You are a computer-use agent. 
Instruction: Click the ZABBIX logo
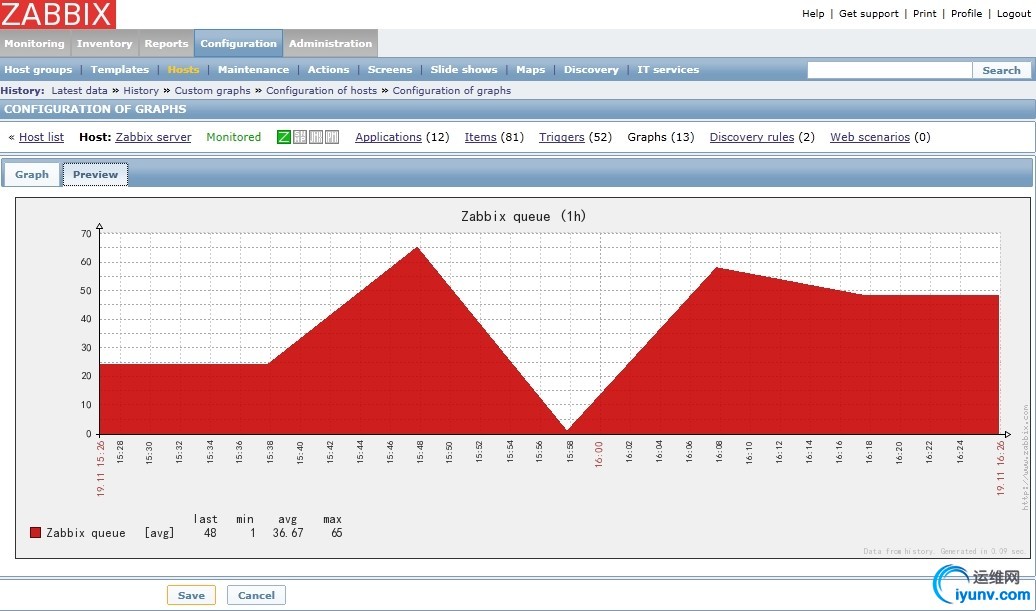[x=57, y=14]
